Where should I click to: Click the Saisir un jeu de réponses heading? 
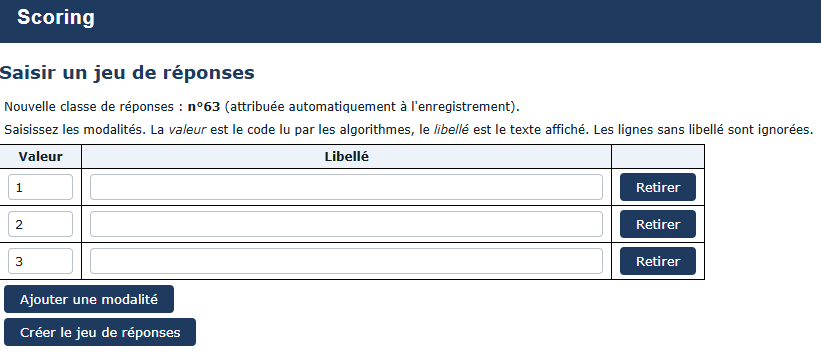[127, 73]
